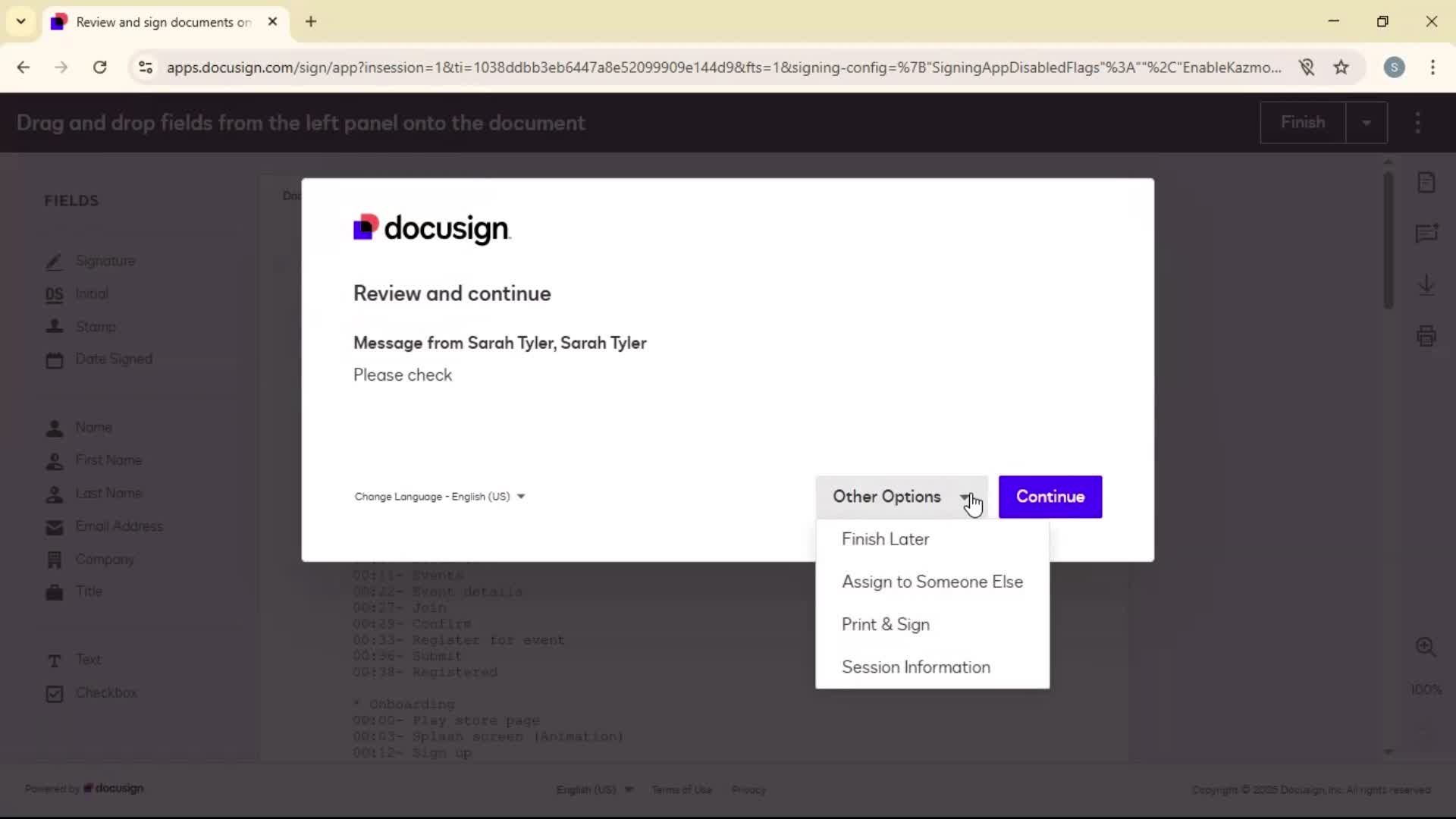
Task: Open DocuSign more actions kebab menu
Action: click(1418, 123)
